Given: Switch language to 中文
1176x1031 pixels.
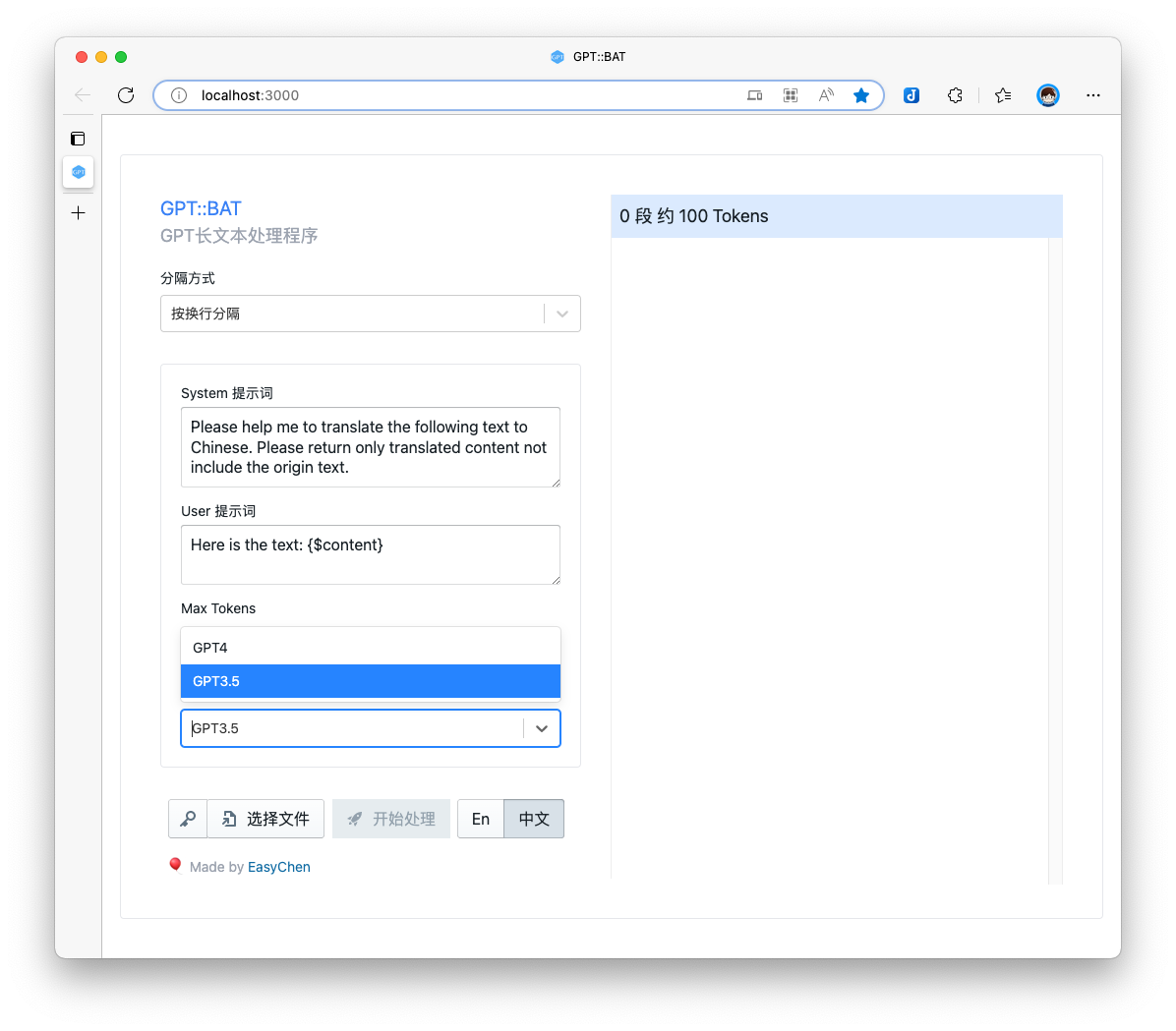Looking at the screenshot, I should (534, 819).
